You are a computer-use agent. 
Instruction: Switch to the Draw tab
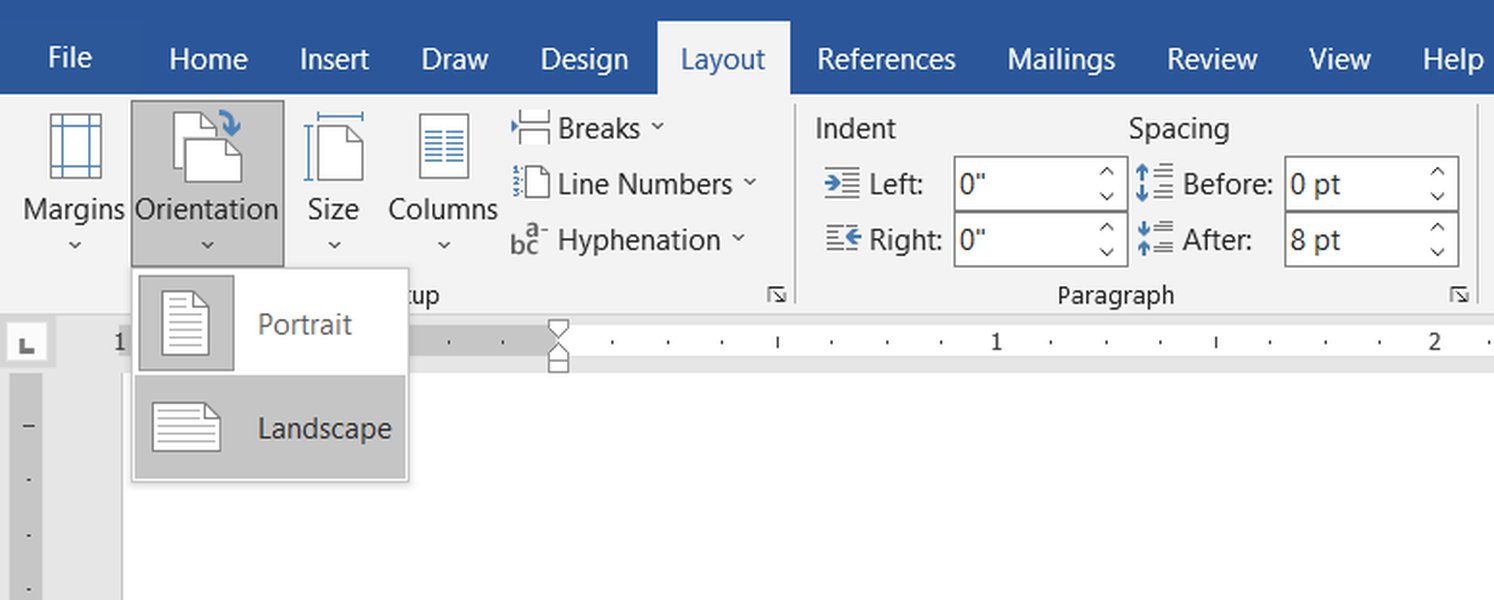[455, 59]
